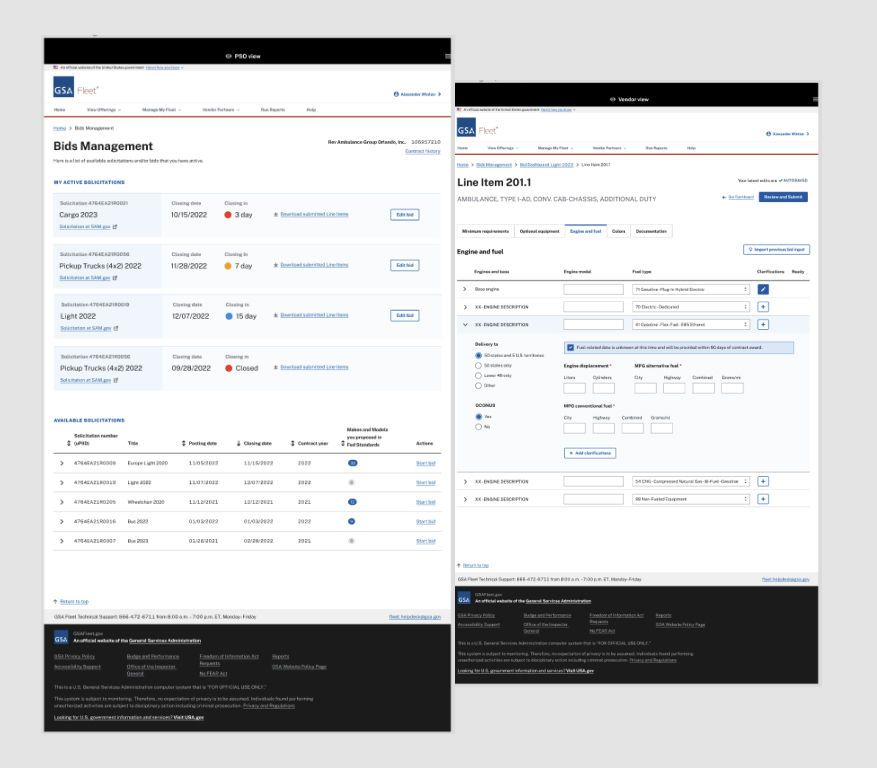877x768 pixels.
Task: Switch to the Colors tab
Action: point(618,231)
